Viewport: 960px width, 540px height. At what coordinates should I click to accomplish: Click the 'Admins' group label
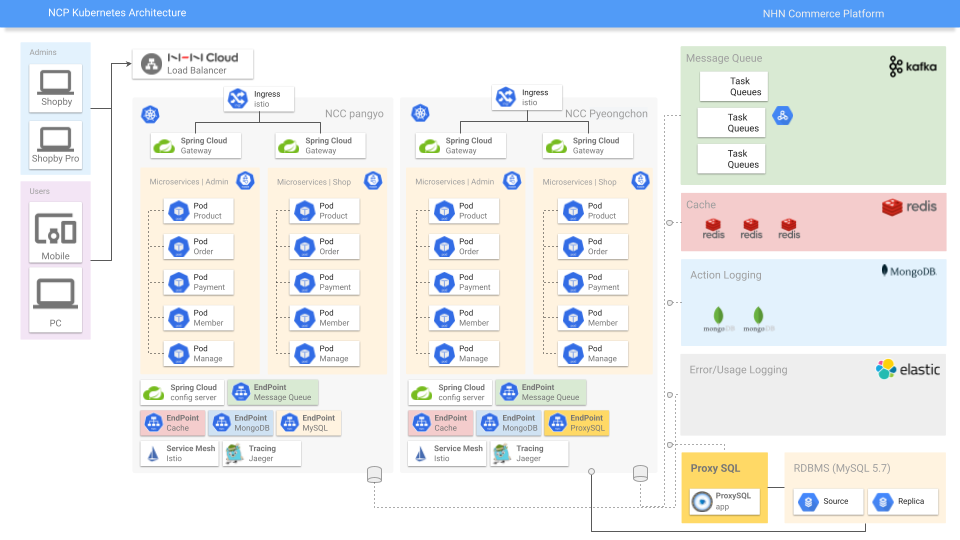point(43,53)
